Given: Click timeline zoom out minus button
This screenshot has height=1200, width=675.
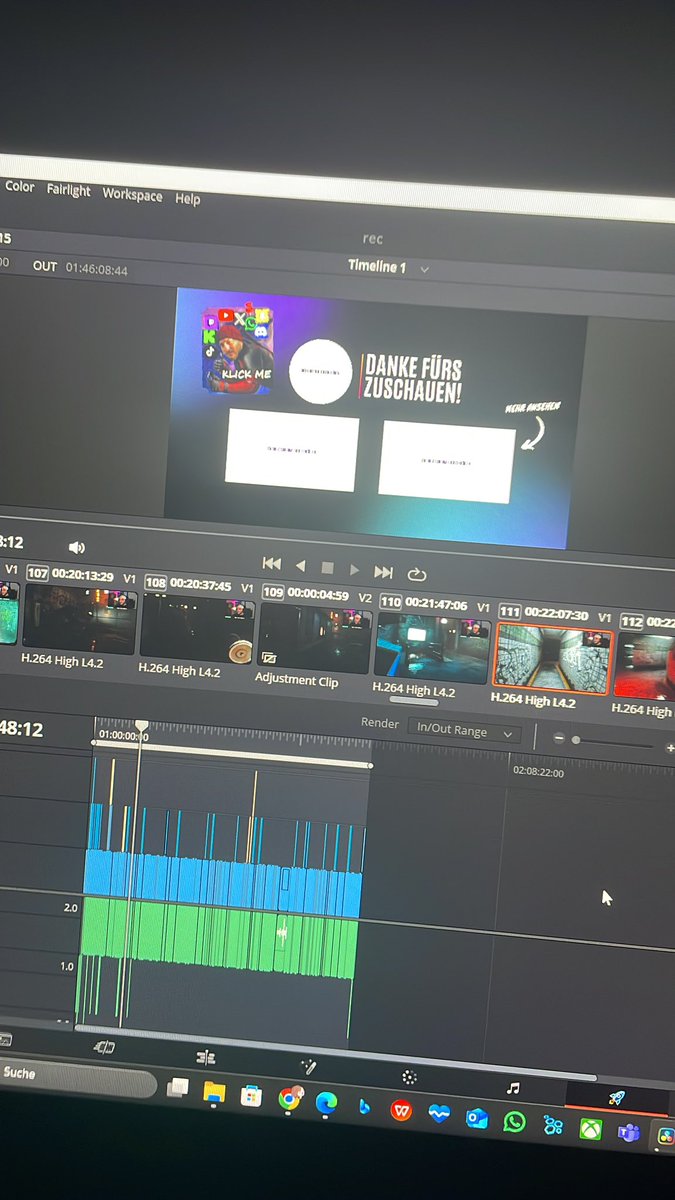Looking at the screenshot, I should [559, 738].
